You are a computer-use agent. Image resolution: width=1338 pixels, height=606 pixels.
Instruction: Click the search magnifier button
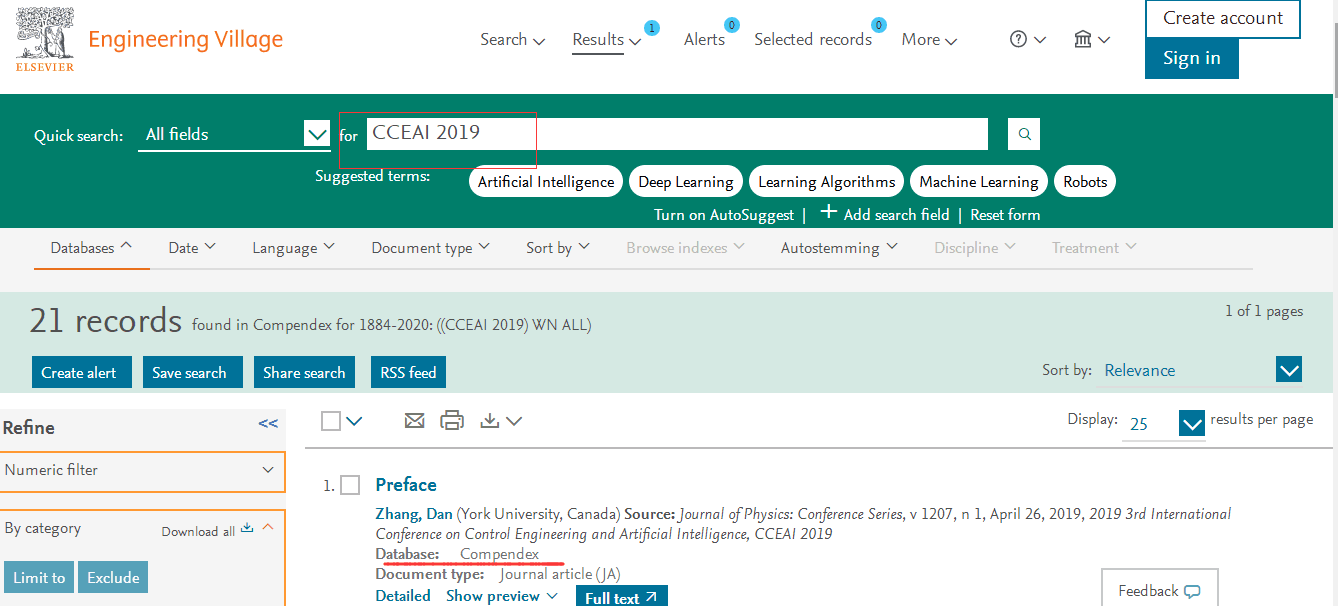1024,134
